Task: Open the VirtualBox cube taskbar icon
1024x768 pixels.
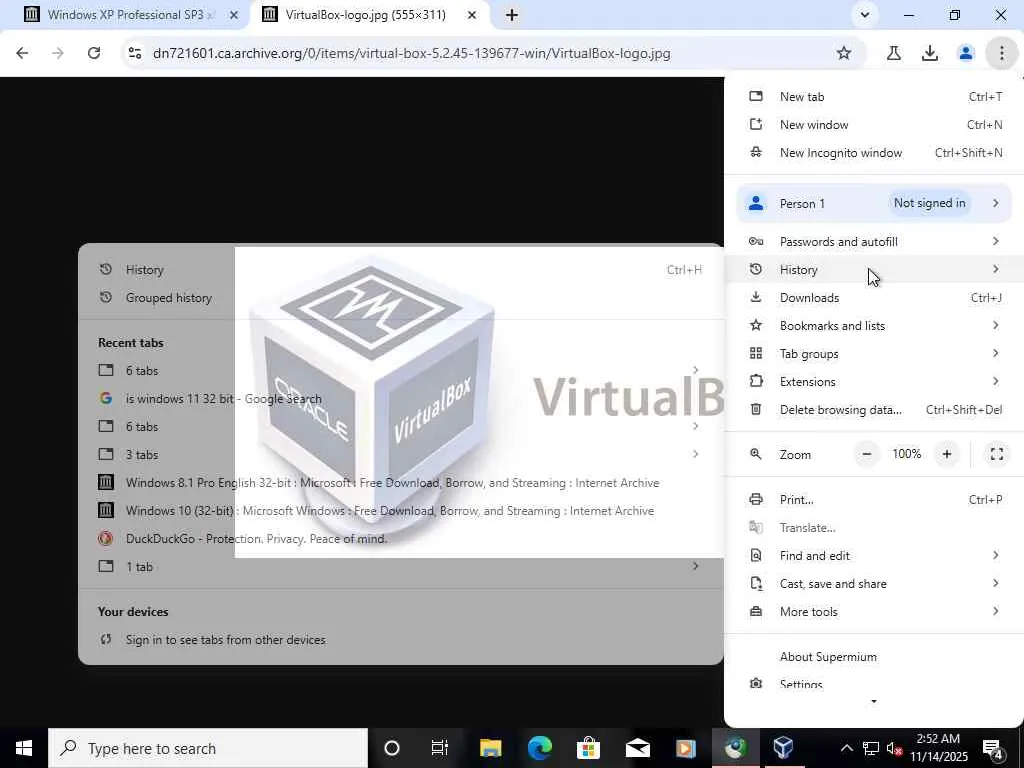Action: tap(783, 748)
